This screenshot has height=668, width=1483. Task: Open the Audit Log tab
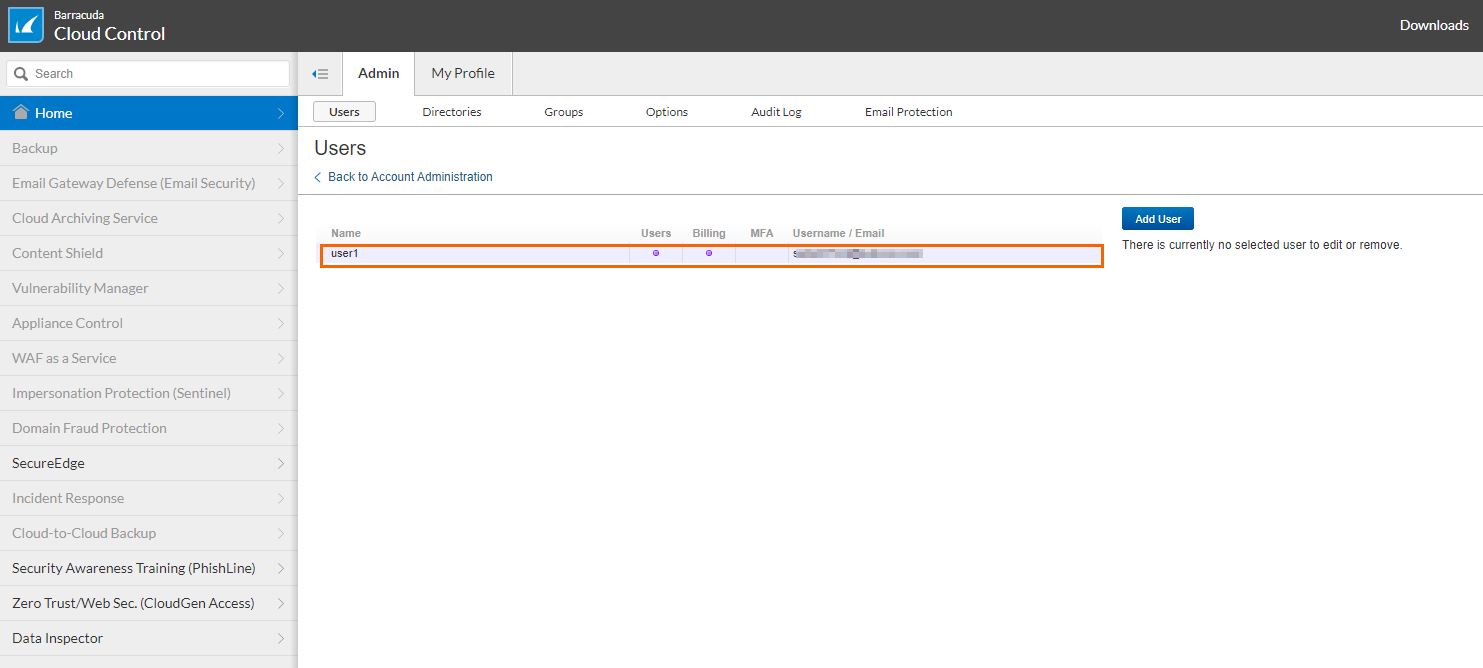tap(776, 112)
